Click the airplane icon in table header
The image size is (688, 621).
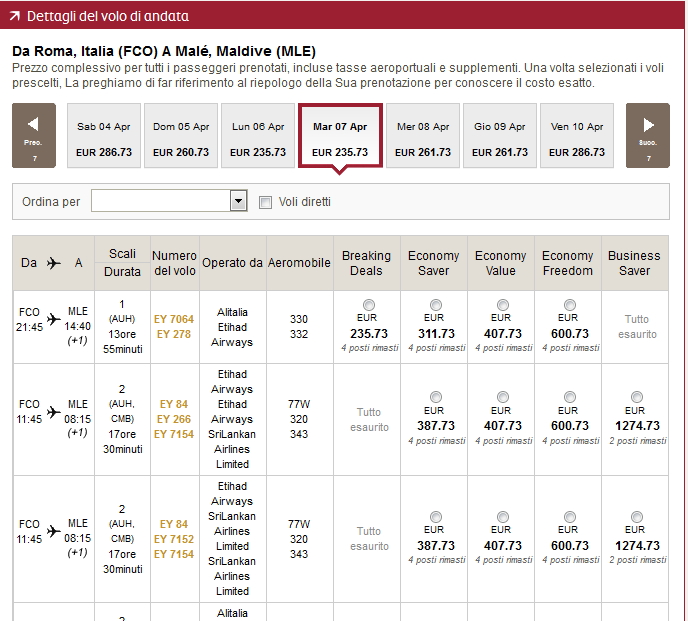coord(53,263)
